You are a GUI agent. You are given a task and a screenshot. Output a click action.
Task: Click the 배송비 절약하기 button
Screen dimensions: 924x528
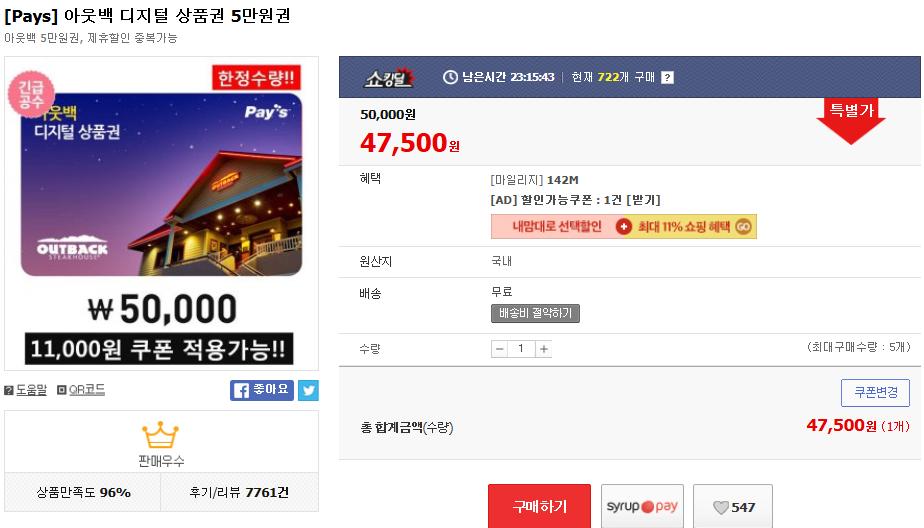(x=535, y=314)
